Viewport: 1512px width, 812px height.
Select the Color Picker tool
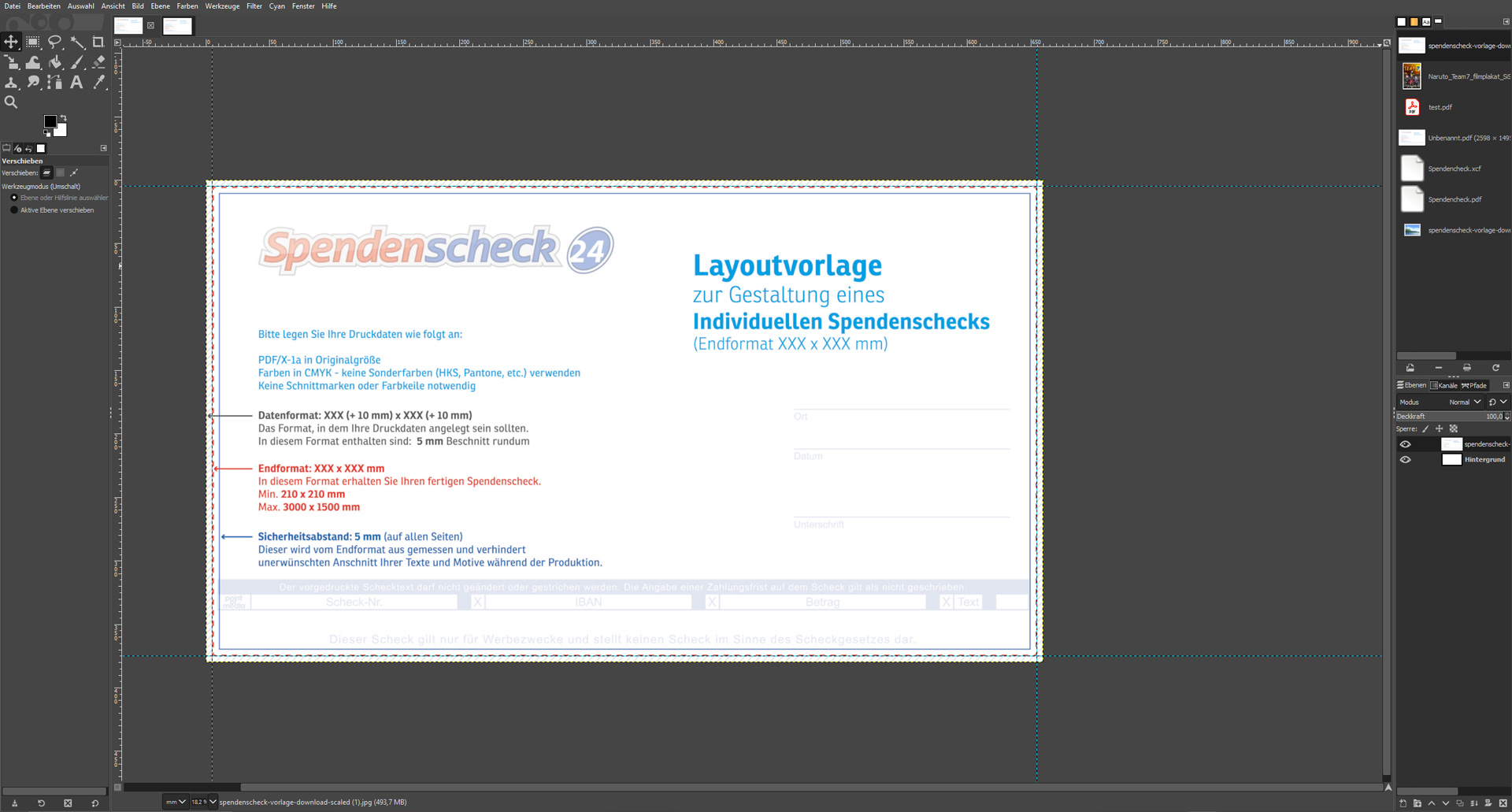coord(98,82)
